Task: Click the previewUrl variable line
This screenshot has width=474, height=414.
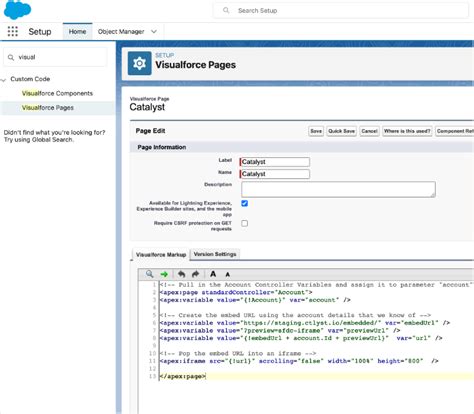Action: tap(280, 331)
